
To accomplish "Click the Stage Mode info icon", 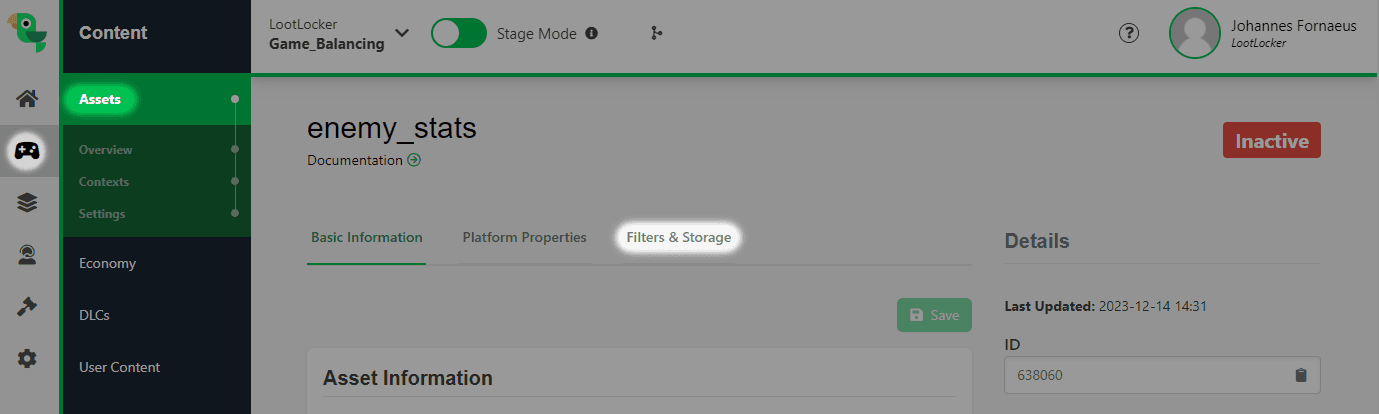I will (x=591, y=34).
